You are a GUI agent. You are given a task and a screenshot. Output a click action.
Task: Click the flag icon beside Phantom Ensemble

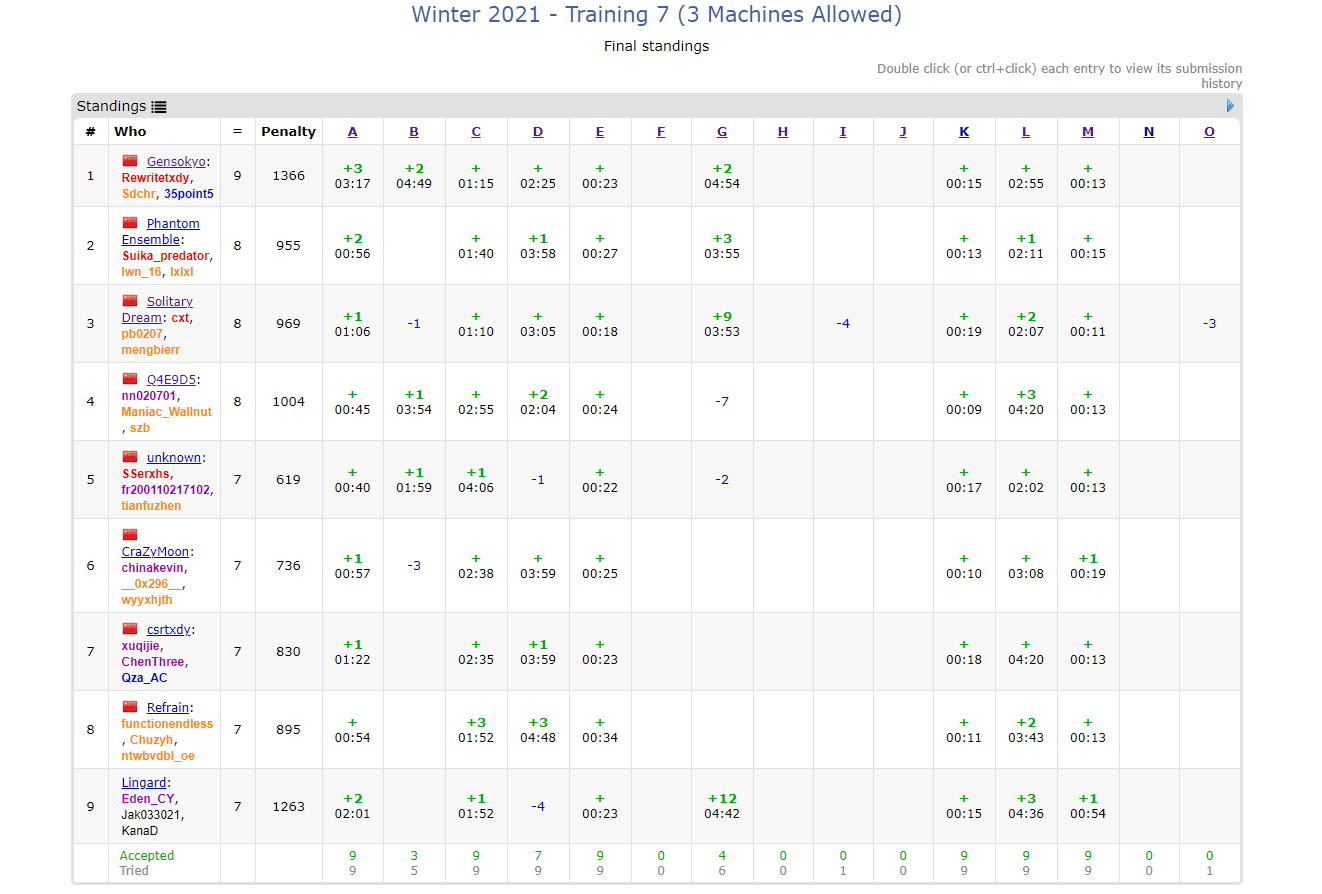pyautogui.click(x=130, y=223)
